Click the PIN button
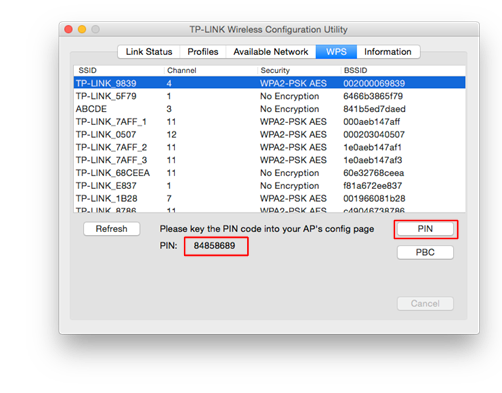Image resolution: width=502 pixels, height=393 pixels. (x=425, y=229)
